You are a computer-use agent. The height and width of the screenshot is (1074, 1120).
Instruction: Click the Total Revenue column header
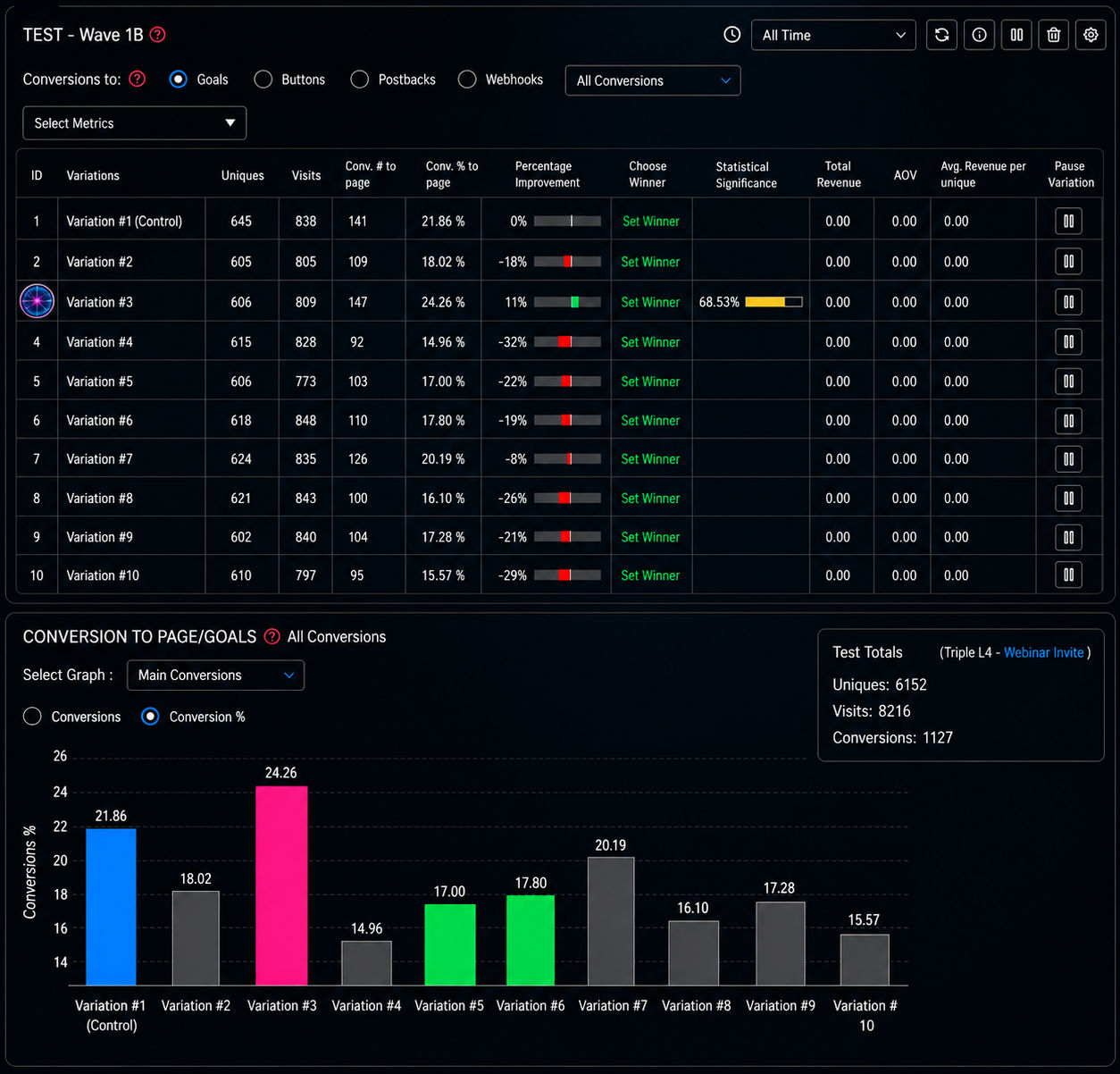[x=839, y=174]
